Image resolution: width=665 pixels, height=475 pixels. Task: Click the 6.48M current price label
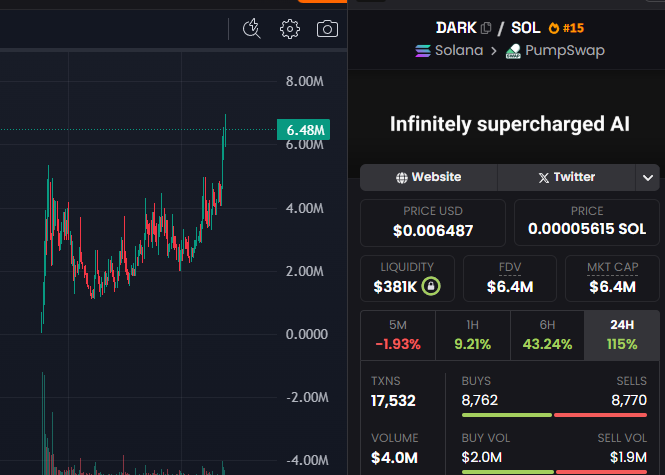pyautogui.click(x=303, y=130)
